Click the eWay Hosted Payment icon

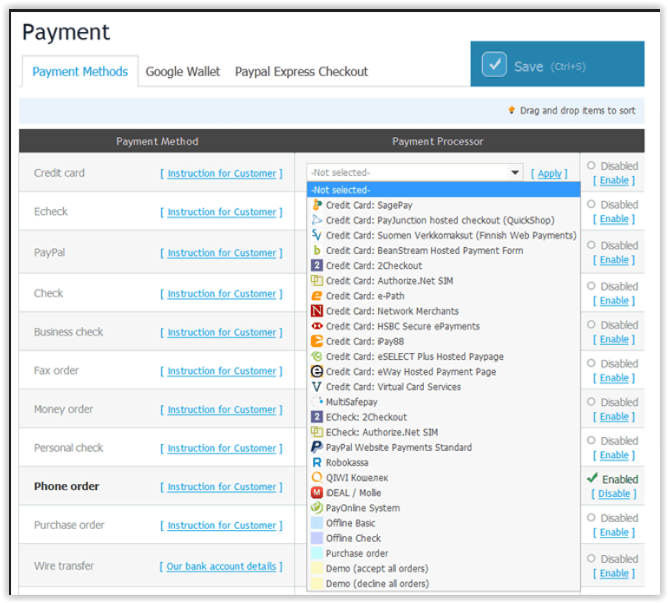pos(317,371)
